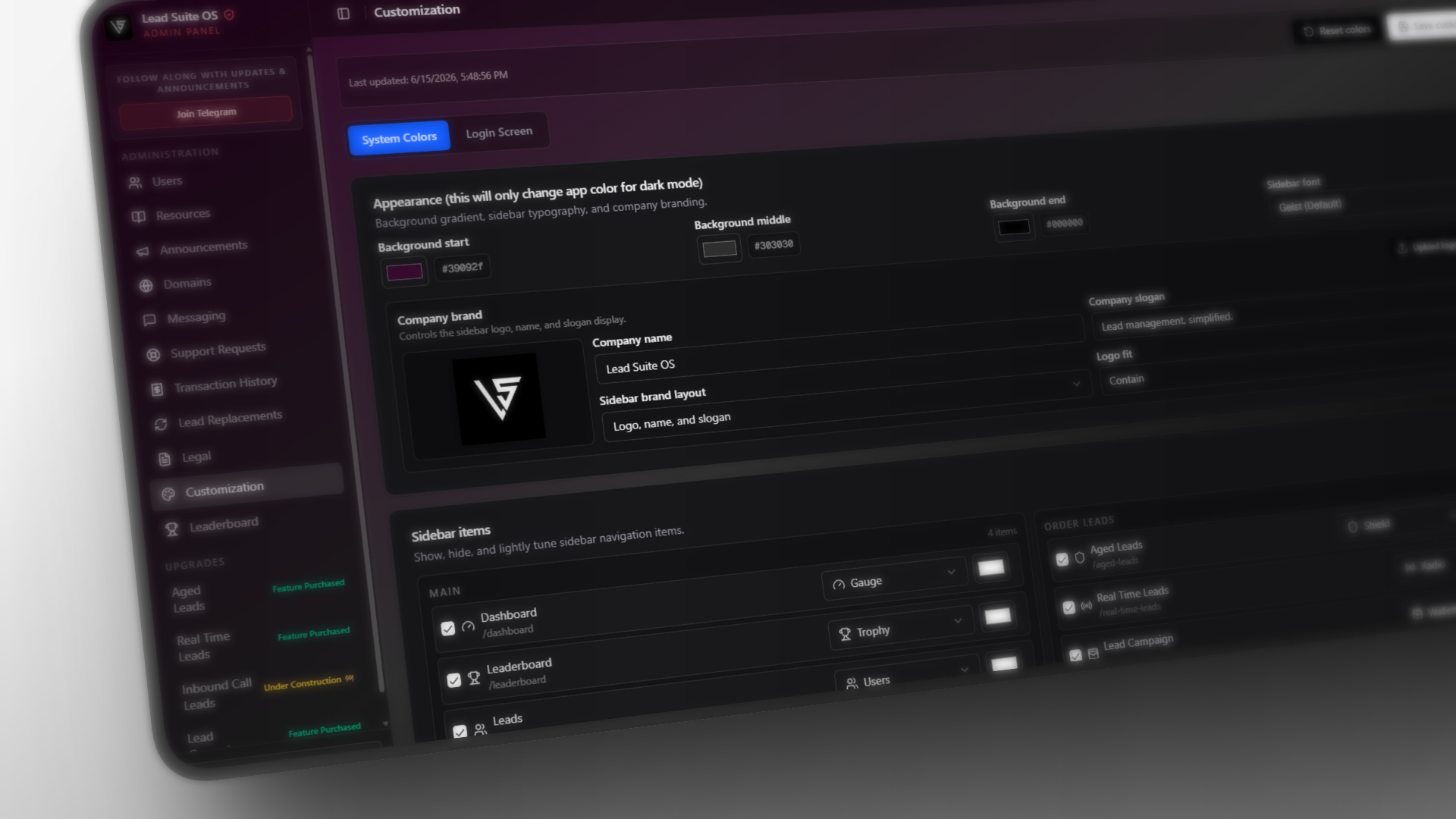Screen dimensions: 1456x819
Task: Select the Announcements megaphone icon
Action: point(143,251)
